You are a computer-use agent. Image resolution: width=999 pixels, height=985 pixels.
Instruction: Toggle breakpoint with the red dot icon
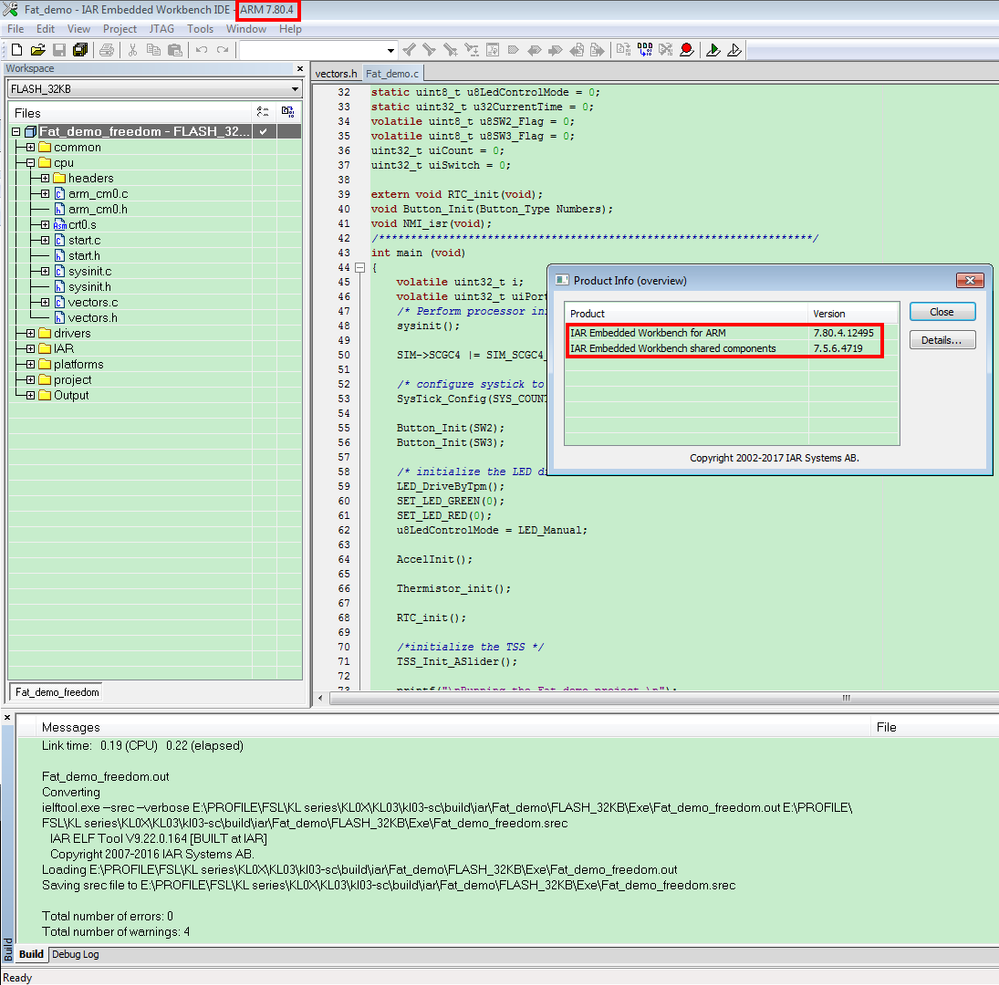point(687,50)
